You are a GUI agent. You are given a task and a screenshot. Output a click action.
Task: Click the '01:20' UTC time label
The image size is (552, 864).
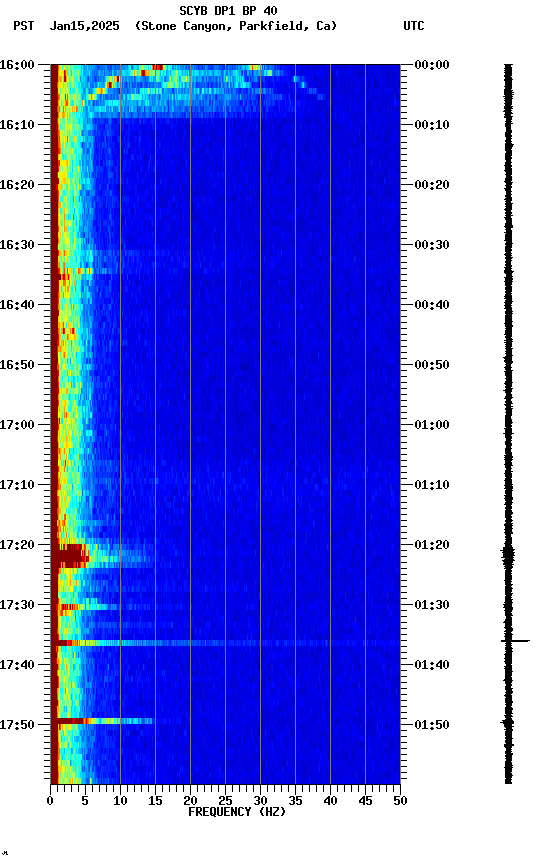pos(432,545)
